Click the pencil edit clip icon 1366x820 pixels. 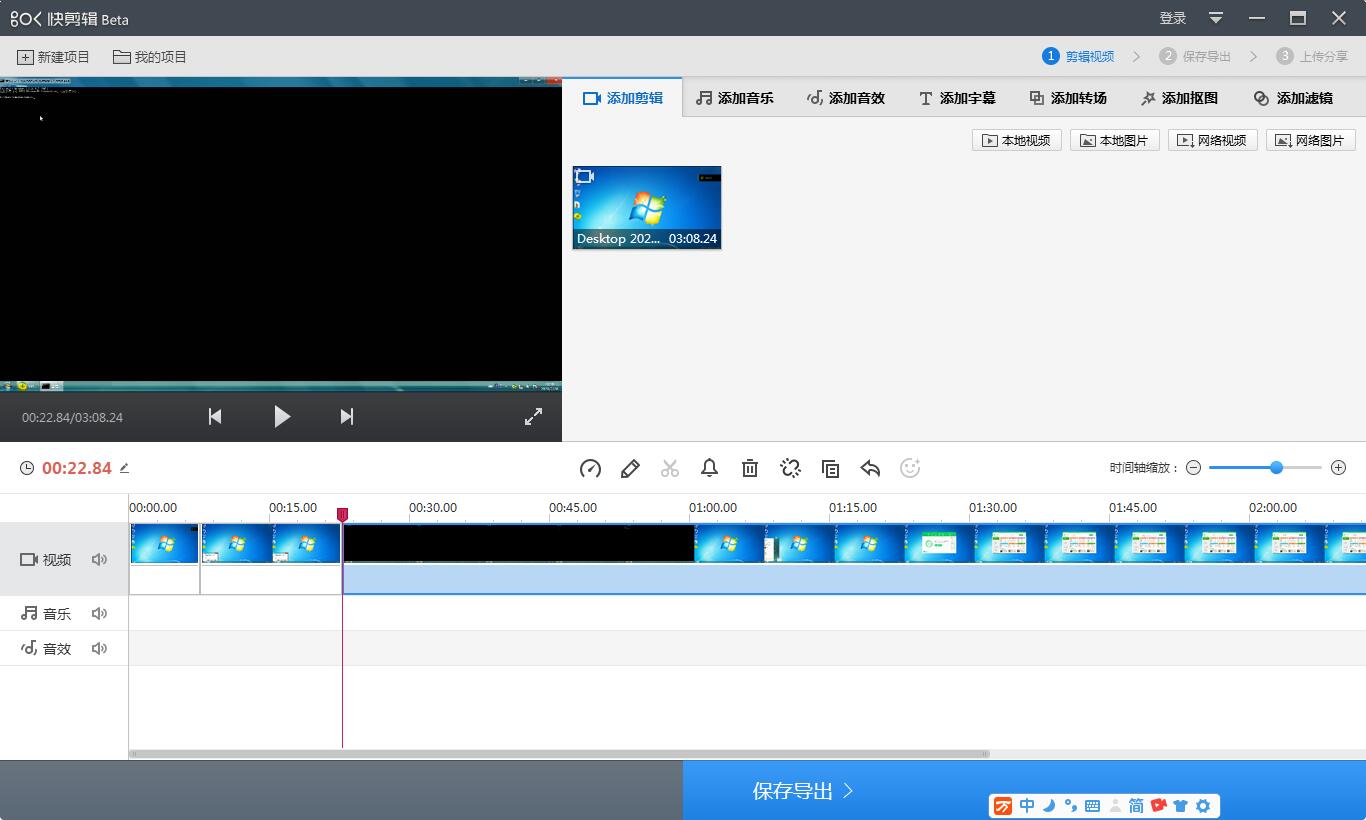(630, 468)
